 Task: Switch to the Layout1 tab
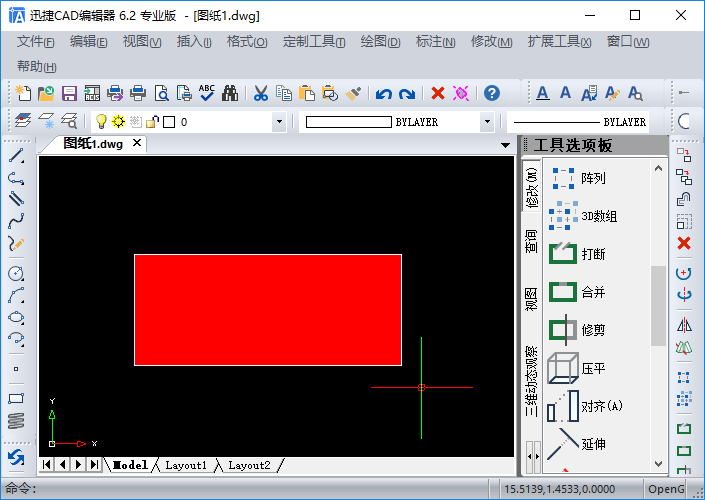click(186, 465)
